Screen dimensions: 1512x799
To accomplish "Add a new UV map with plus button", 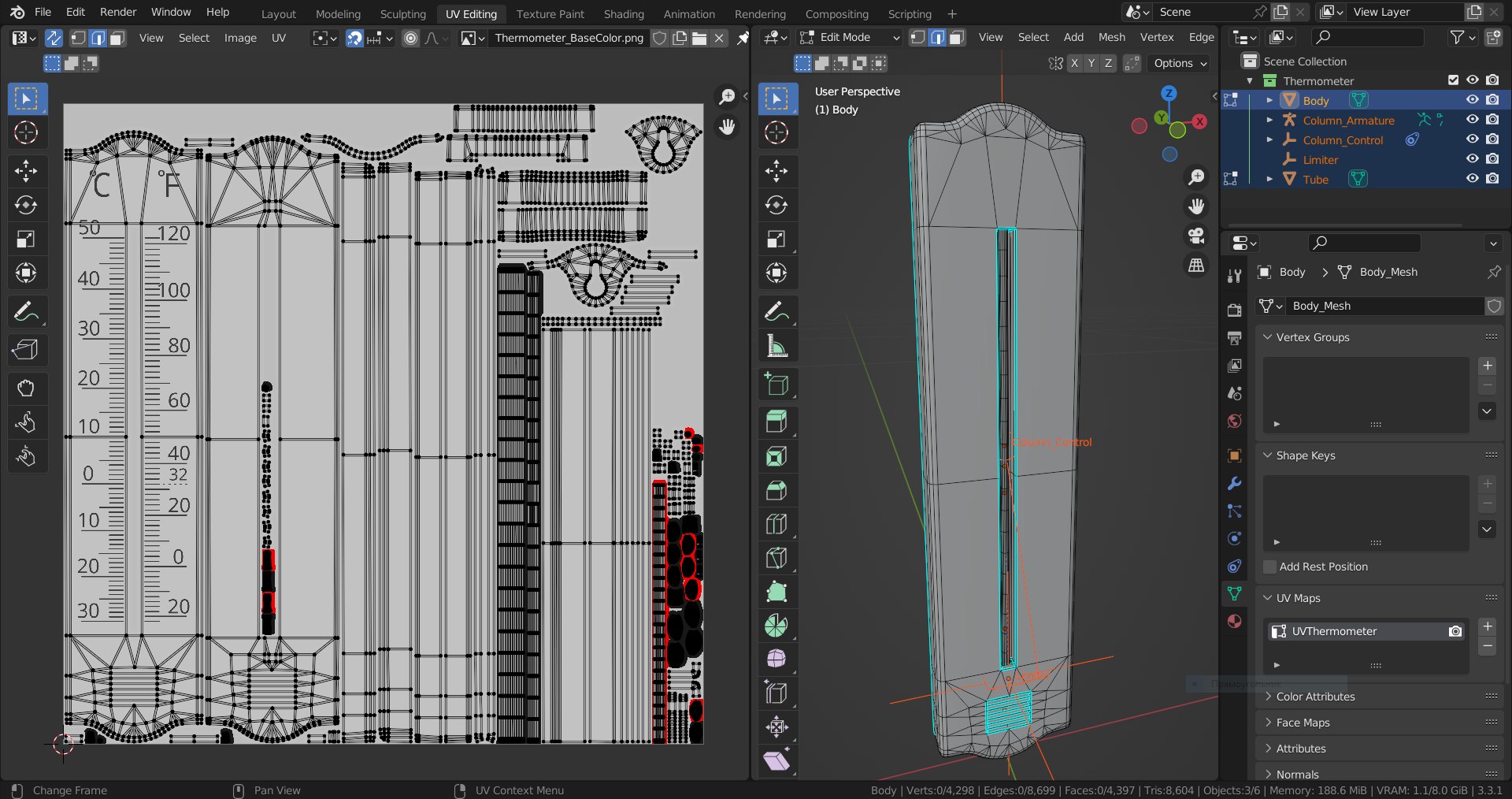I will (1487, 626).
